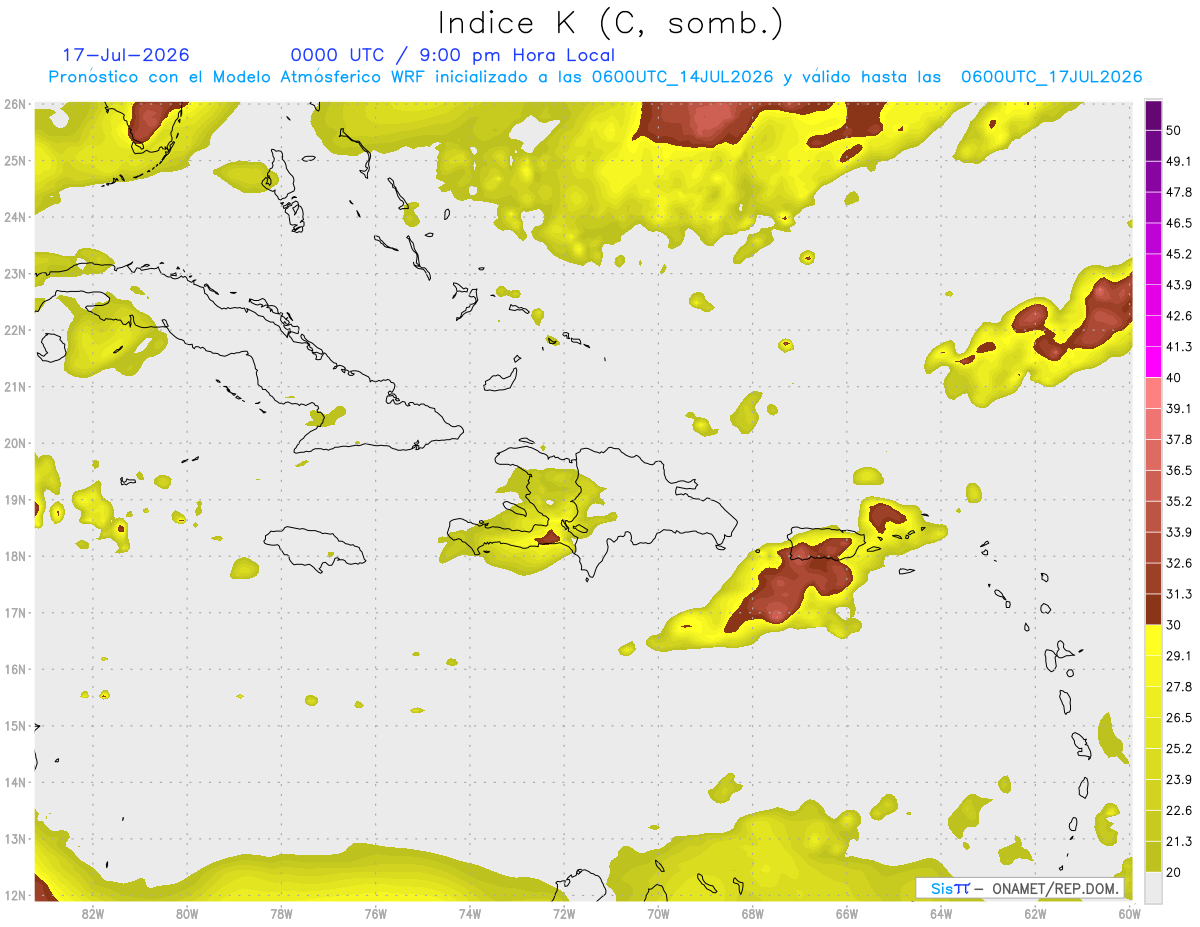Click the 66W longitude label
Image resolution: width=1200 pixels, height=927 pixels.
847,913
